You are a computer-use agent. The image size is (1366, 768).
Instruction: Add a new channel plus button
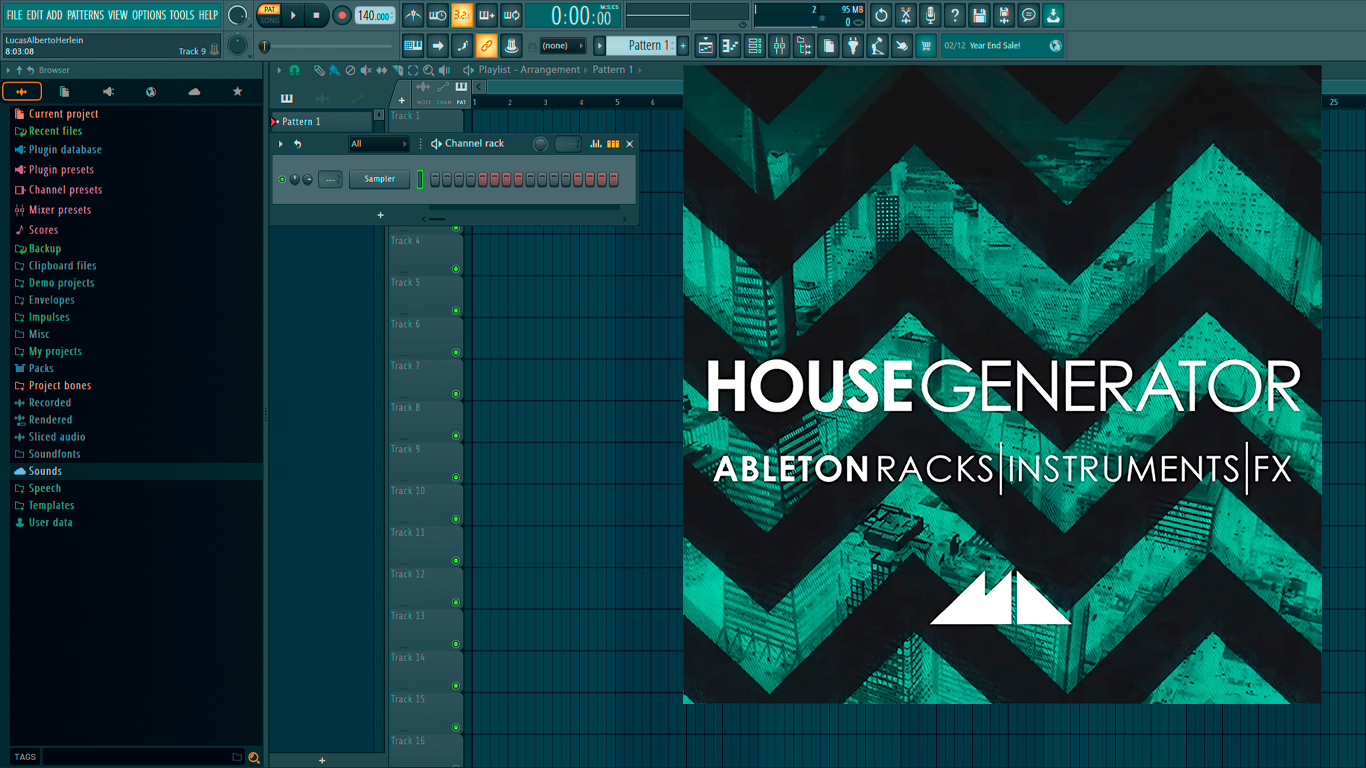click(x=380, y=215)
